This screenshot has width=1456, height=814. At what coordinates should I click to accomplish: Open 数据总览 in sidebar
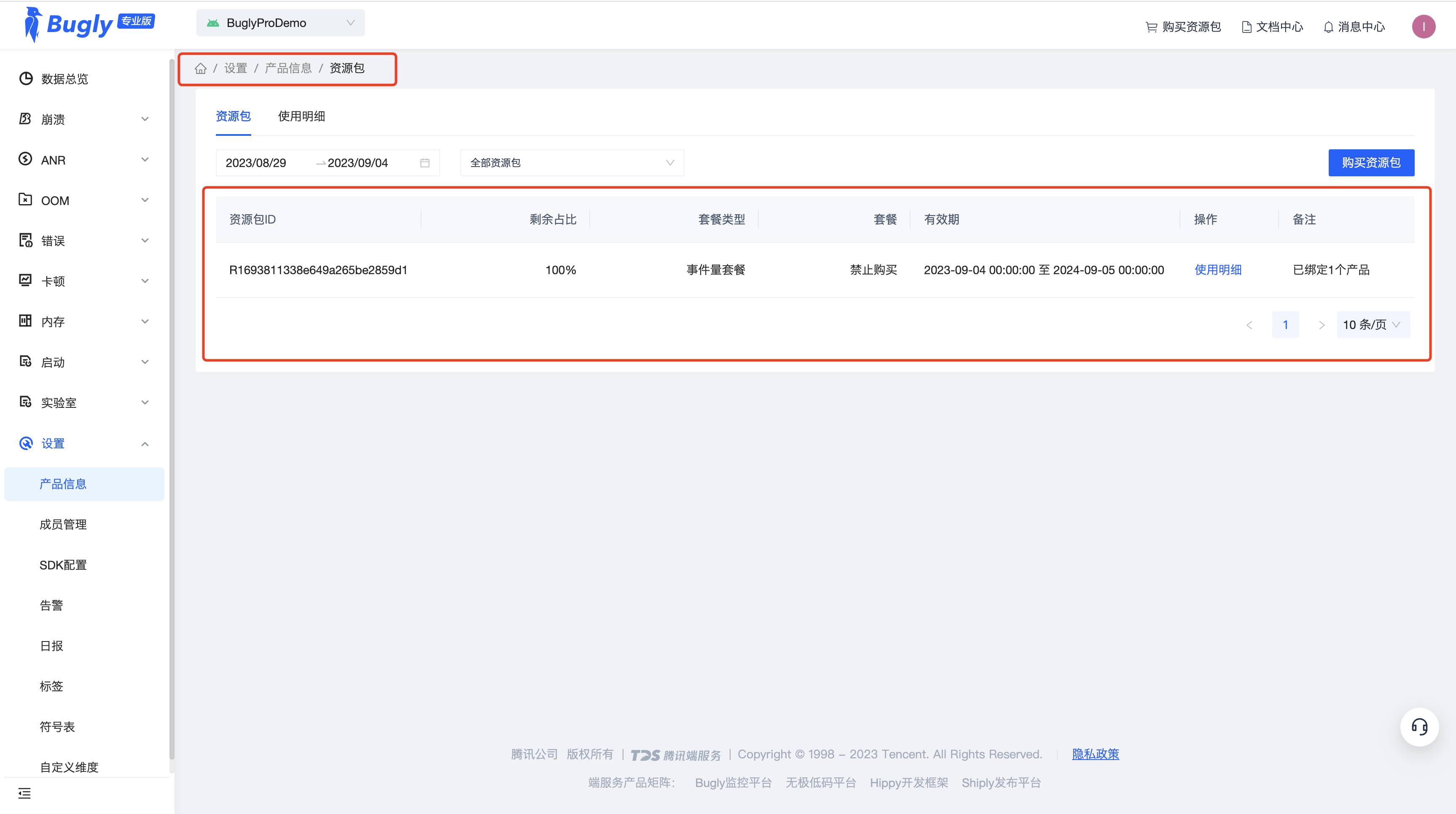(64, 78)
